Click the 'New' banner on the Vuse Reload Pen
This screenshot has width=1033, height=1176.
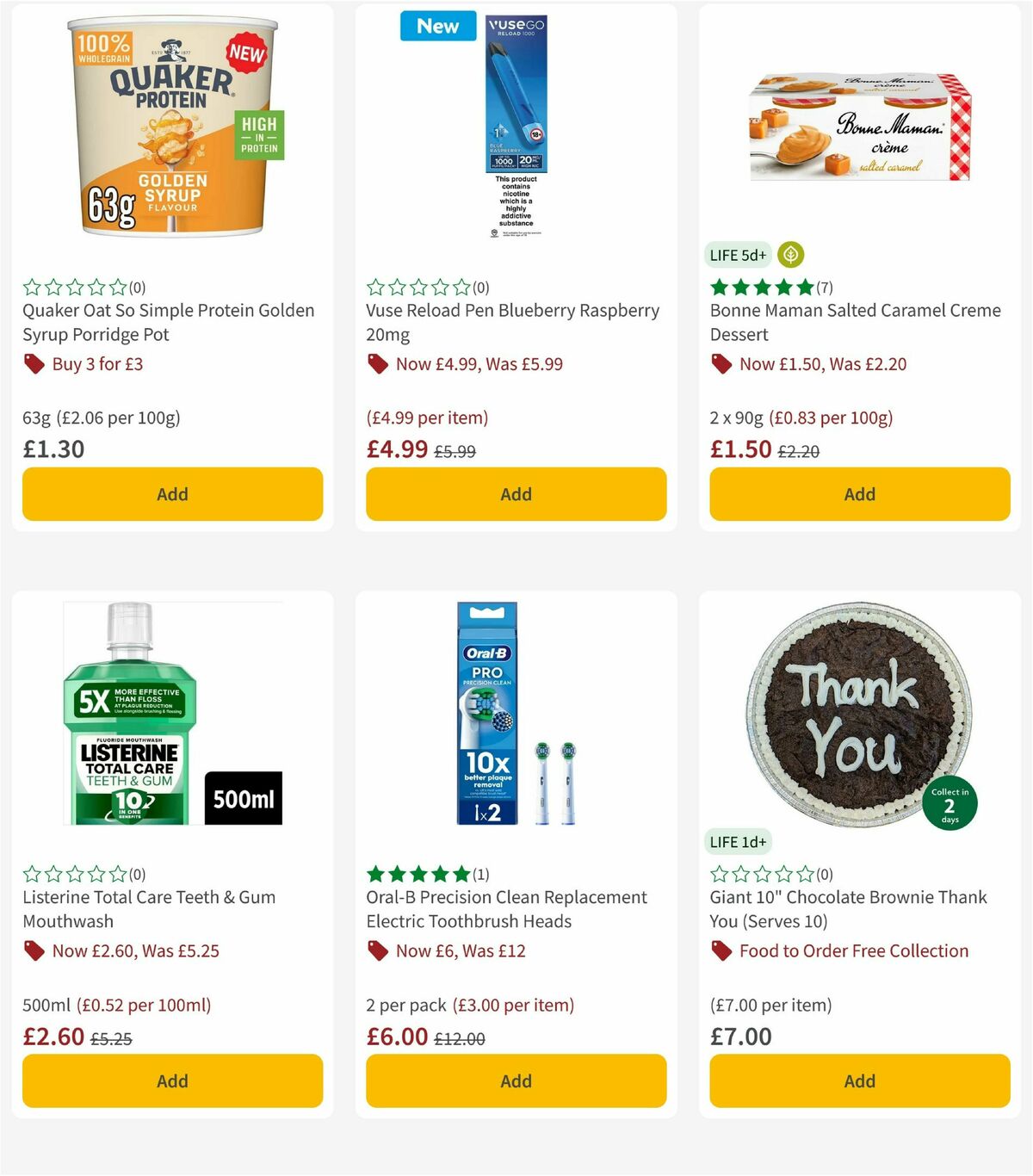(437, 26)
